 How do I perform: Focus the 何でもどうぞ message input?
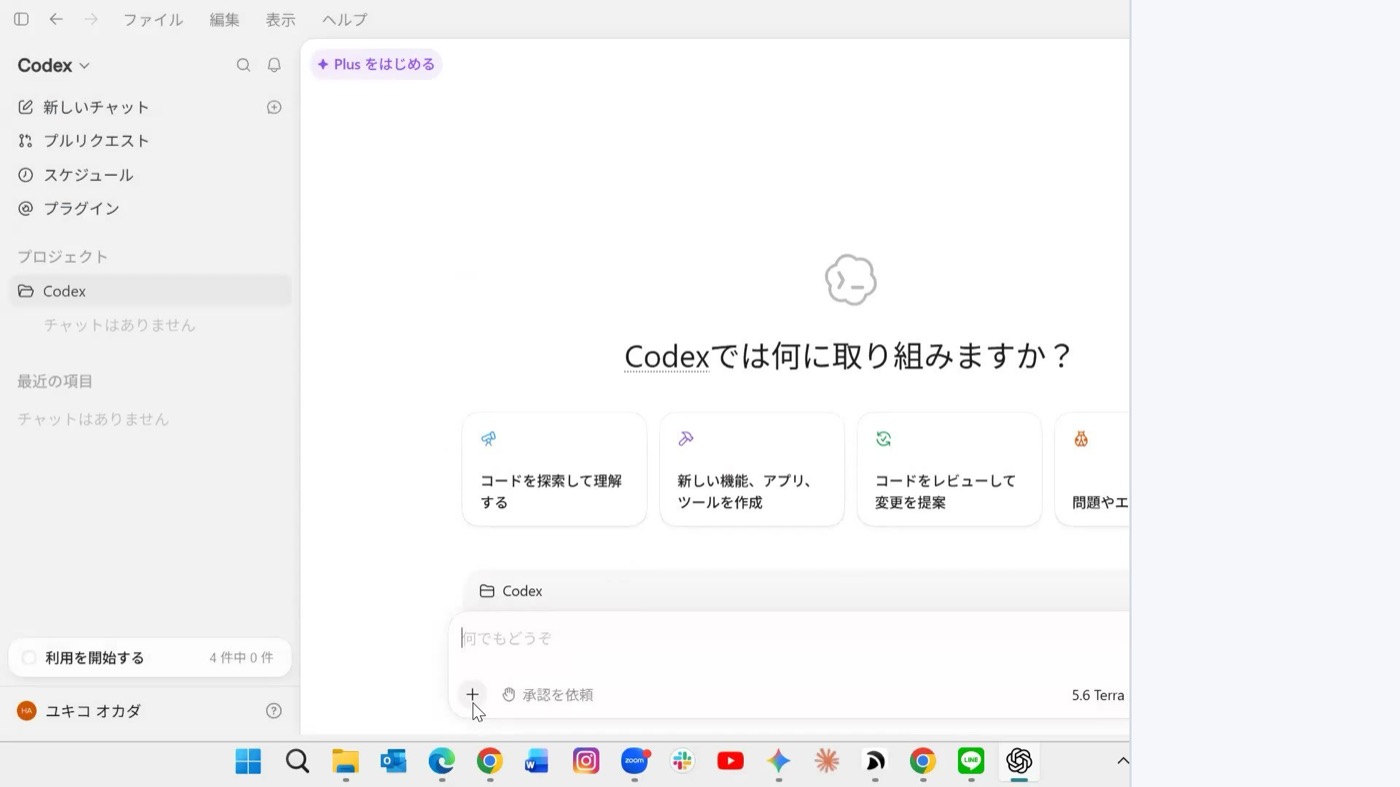coord(790,638)
